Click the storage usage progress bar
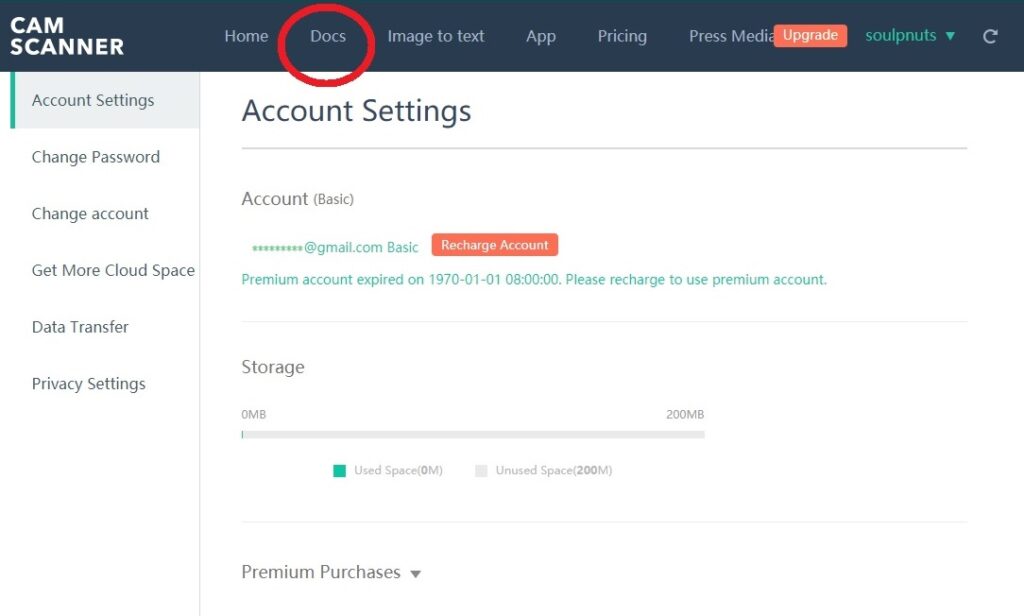Image resolution: width=1024 pixels, height=616 pixels. (x=473, y=435)
